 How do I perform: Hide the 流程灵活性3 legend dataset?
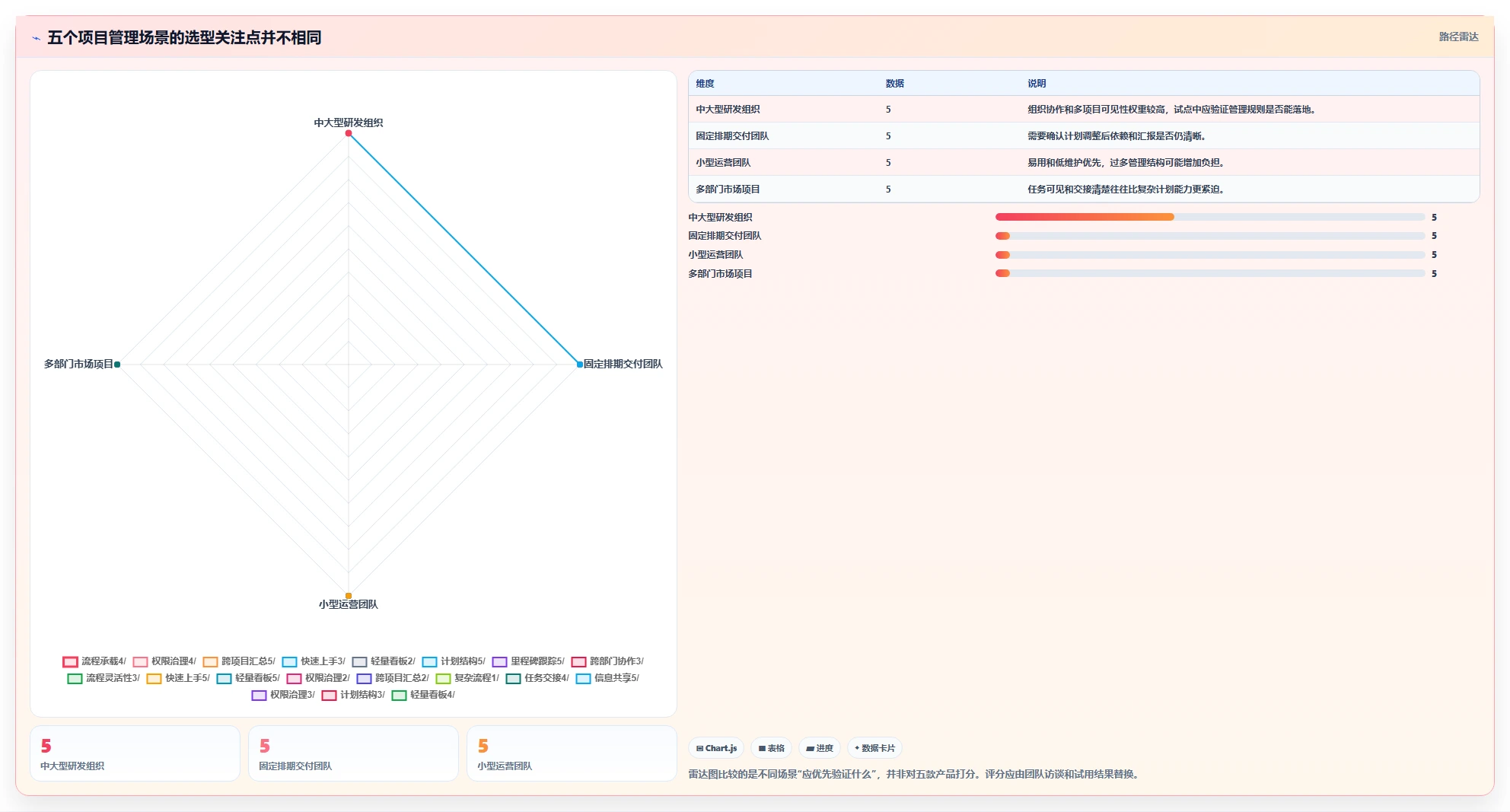click(104, 678)
